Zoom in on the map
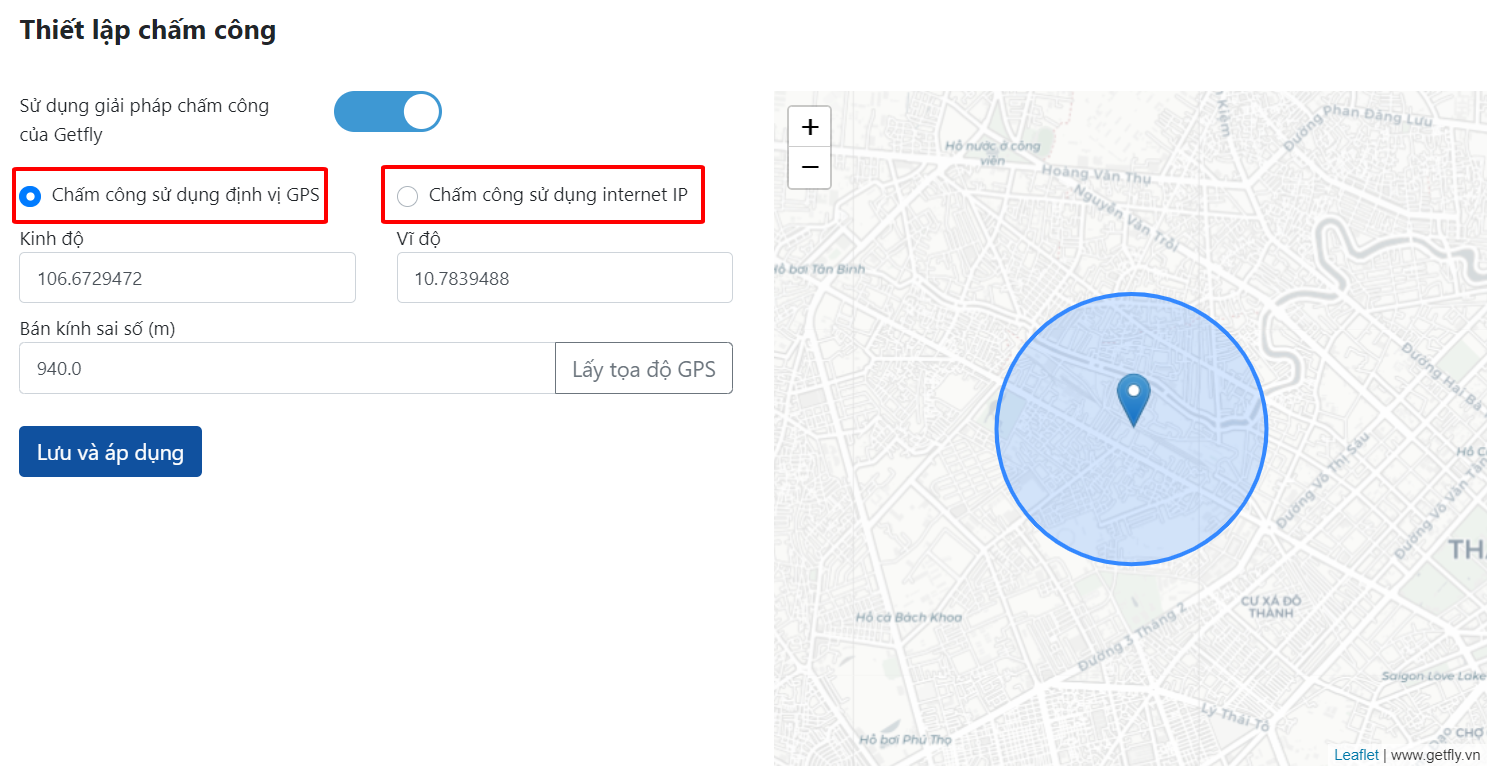1502x772 pixels. pyautogui.click(x=810, y=127)
